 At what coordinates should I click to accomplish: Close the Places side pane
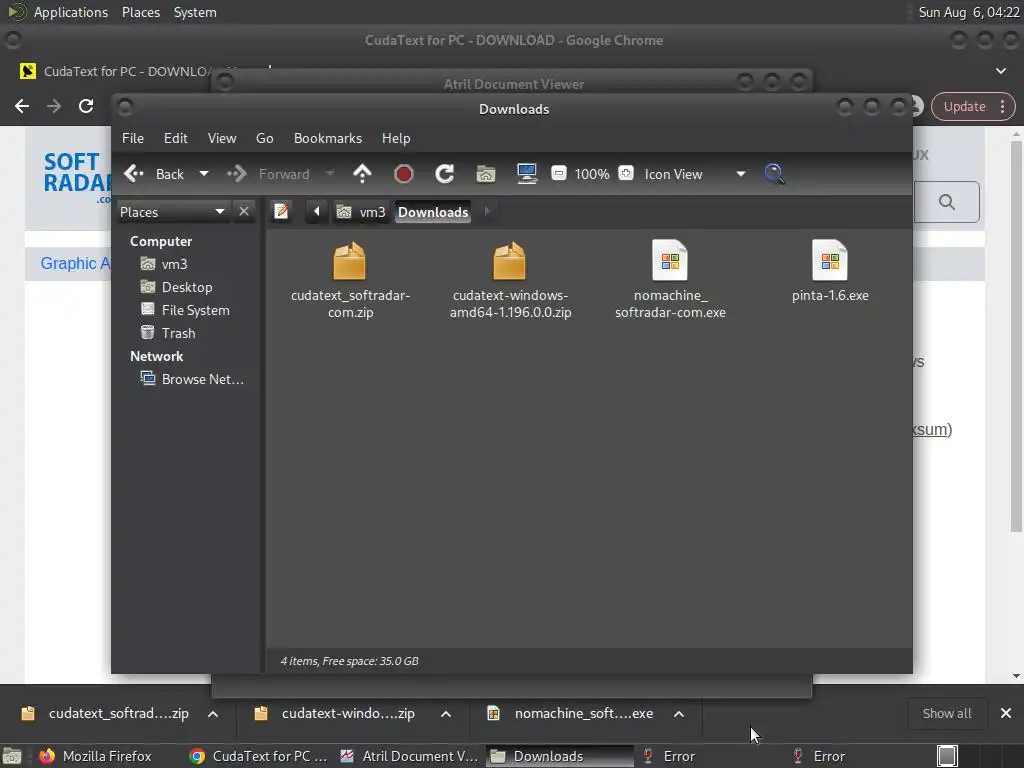tap(244, 212)
